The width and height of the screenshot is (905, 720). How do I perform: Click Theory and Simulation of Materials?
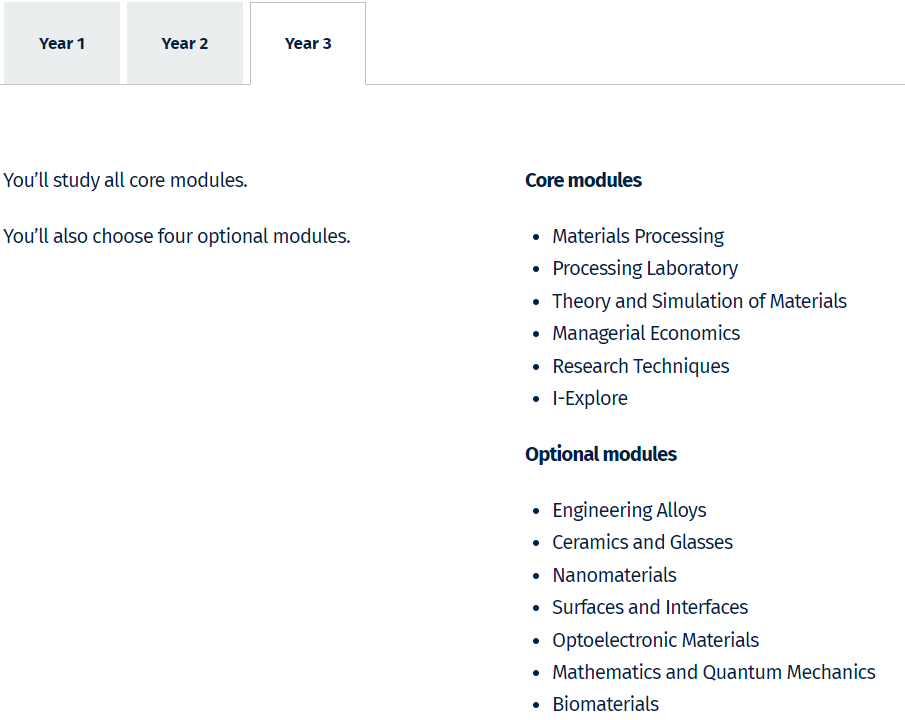tap(699, 301)
